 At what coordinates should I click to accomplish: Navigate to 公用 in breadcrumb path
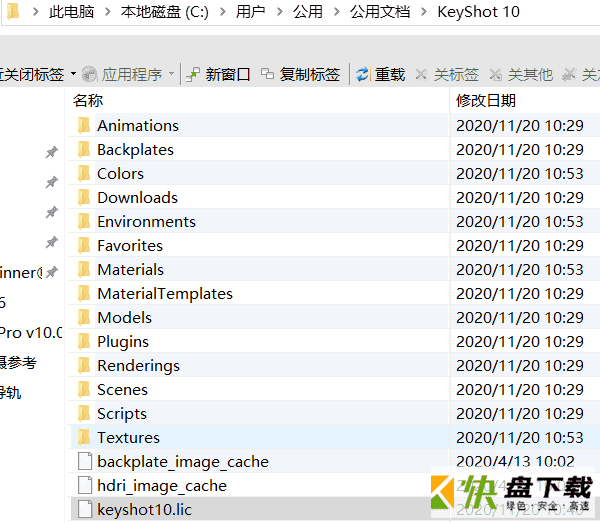click(x=308, y=12)
